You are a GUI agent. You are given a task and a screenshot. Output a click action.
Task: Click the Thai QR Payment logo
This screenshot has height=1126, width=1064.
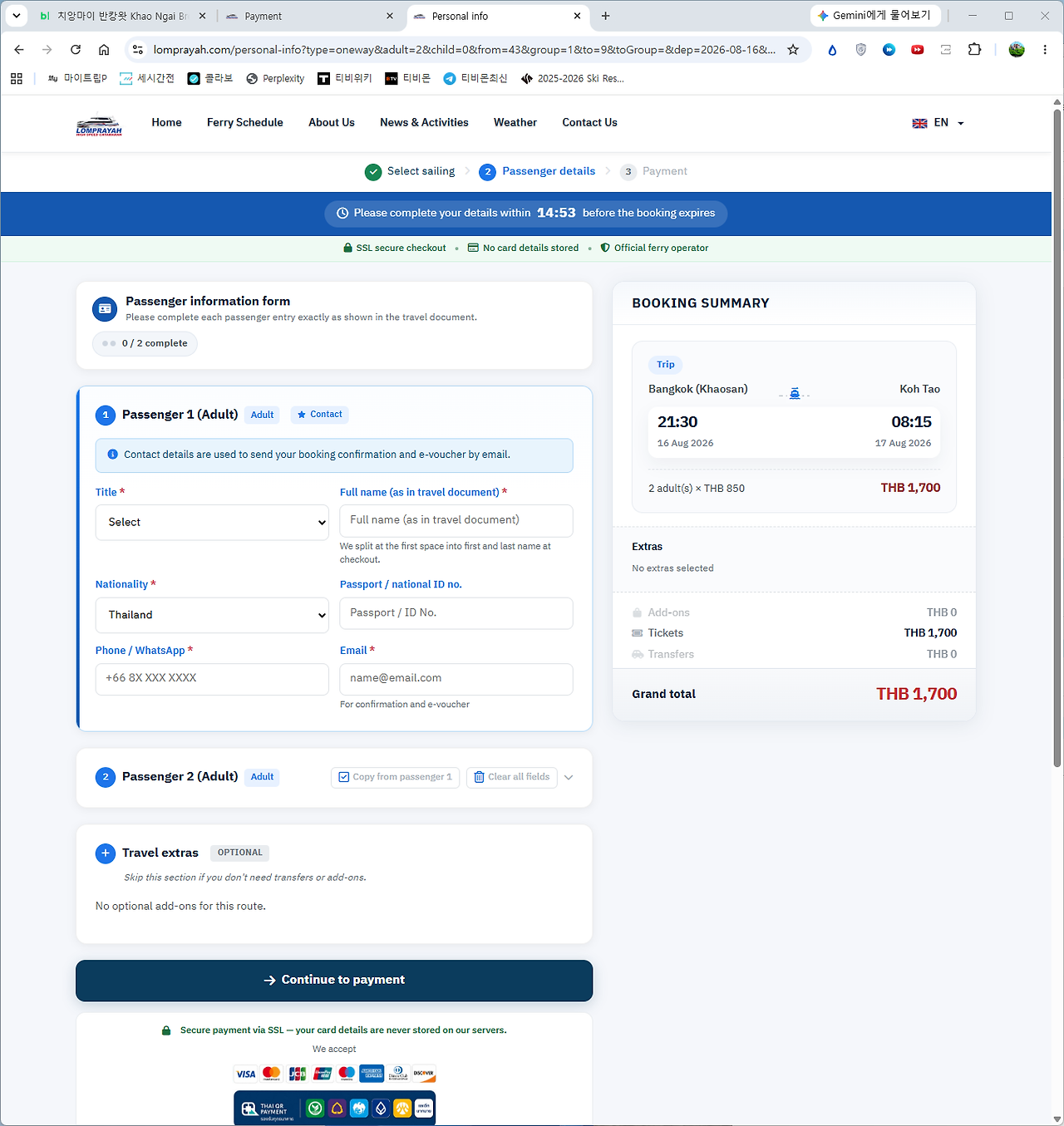pyautogui.click(x=265, y=1109)
